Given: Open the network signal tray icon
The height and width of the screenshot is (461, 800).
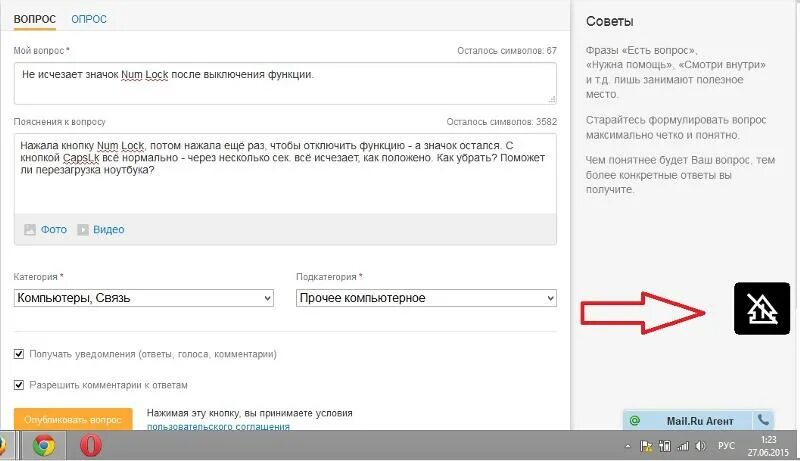Looking at the screenshot, I should [x=683, y=446].
